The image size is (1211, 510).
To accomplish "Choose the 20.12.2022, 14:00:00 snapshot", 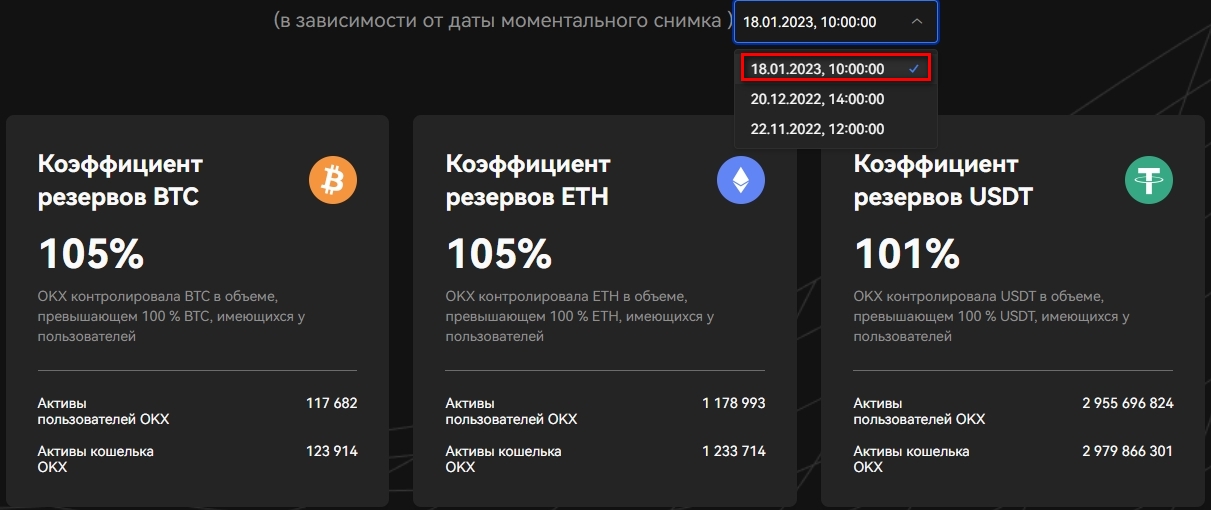I will [817, 99].
